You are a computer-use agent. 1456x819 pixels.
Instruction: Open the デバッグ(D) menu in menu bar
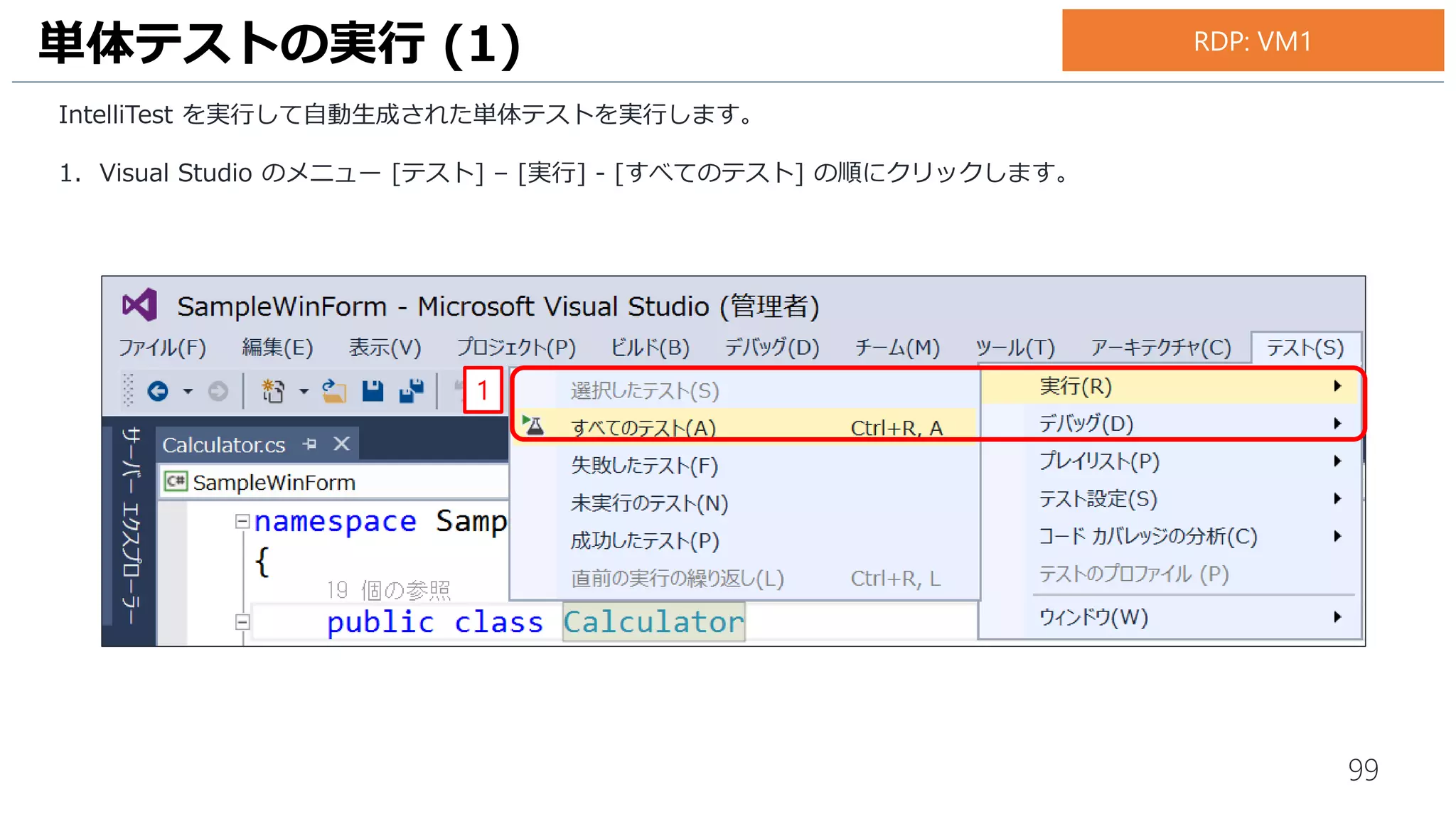pos(772,348)
